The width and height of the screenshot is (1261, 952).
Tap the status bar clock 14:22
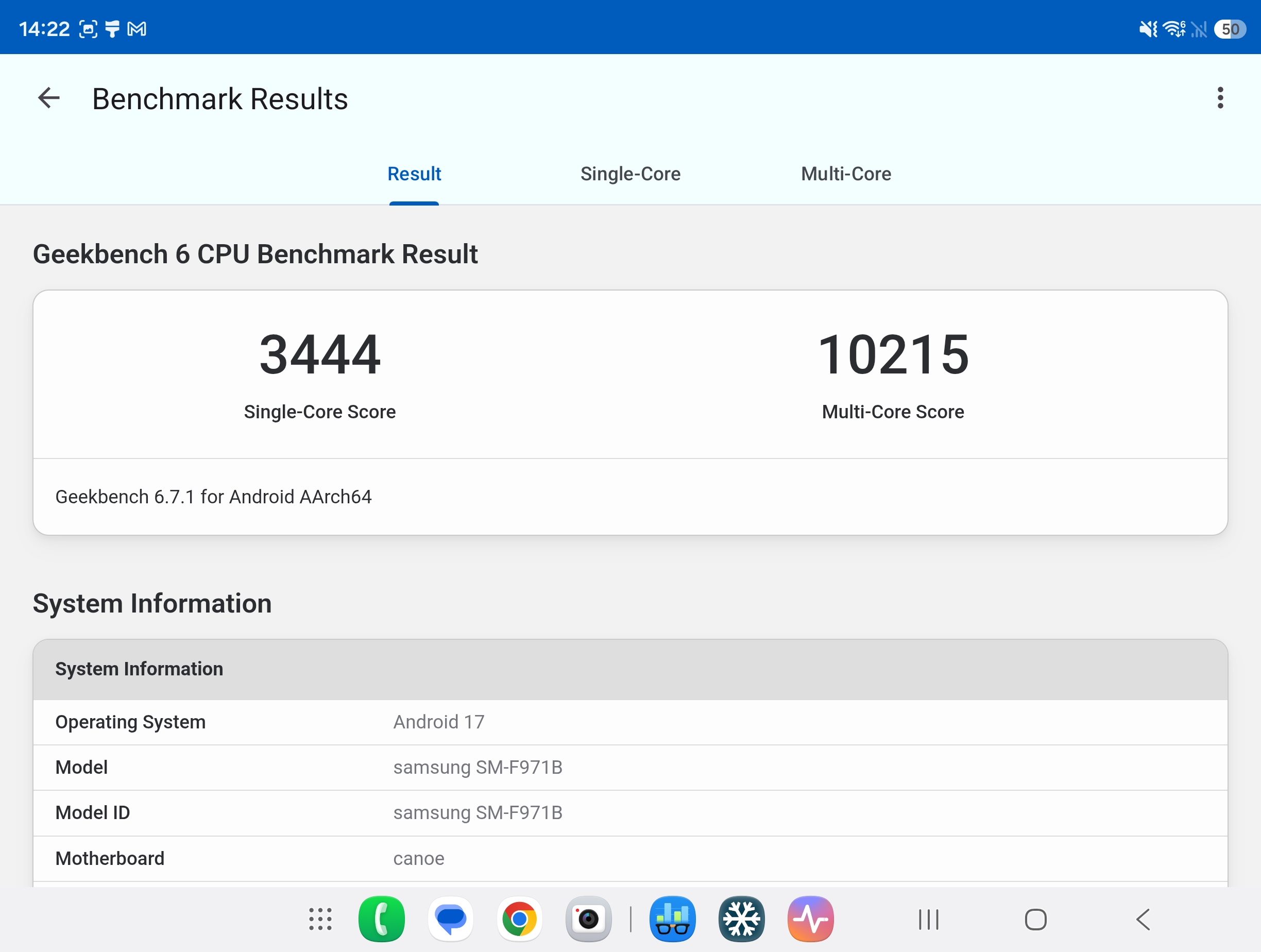pos(44,28)
